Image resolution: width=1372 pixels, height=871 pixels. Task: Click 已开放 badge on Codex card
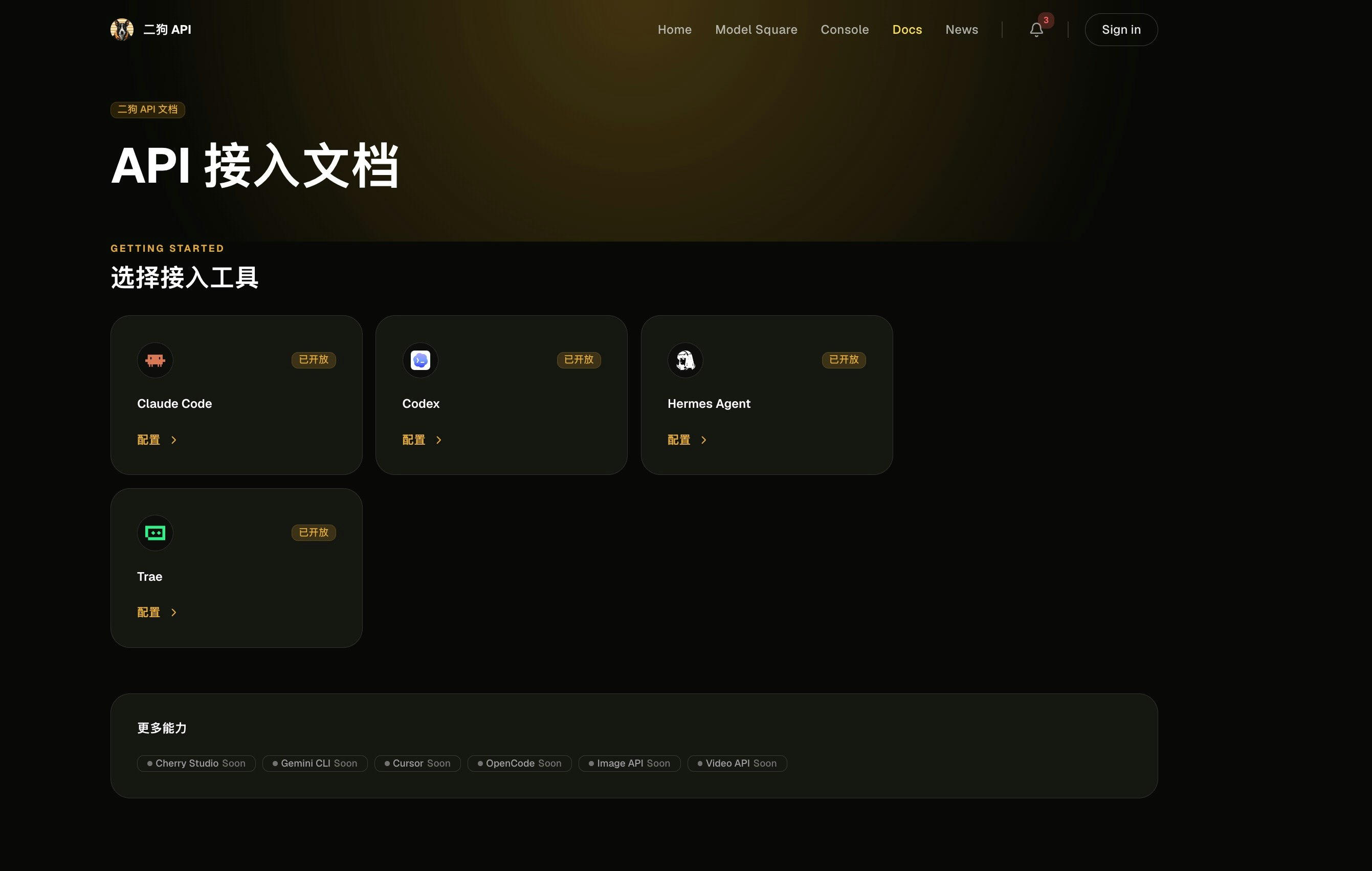579,360
